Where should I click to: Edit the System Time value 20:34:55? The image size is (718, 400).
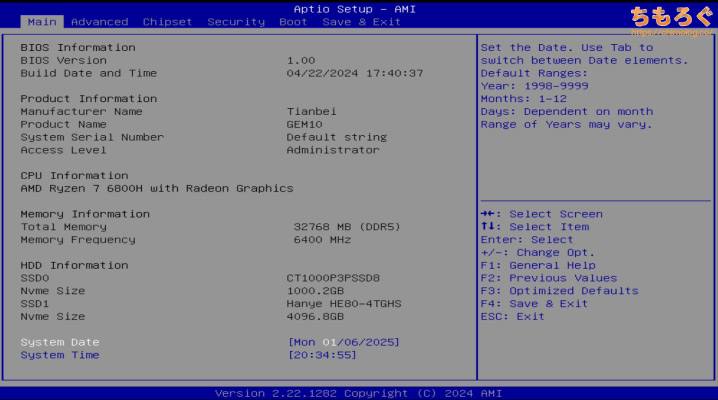(x=322, y=355)
